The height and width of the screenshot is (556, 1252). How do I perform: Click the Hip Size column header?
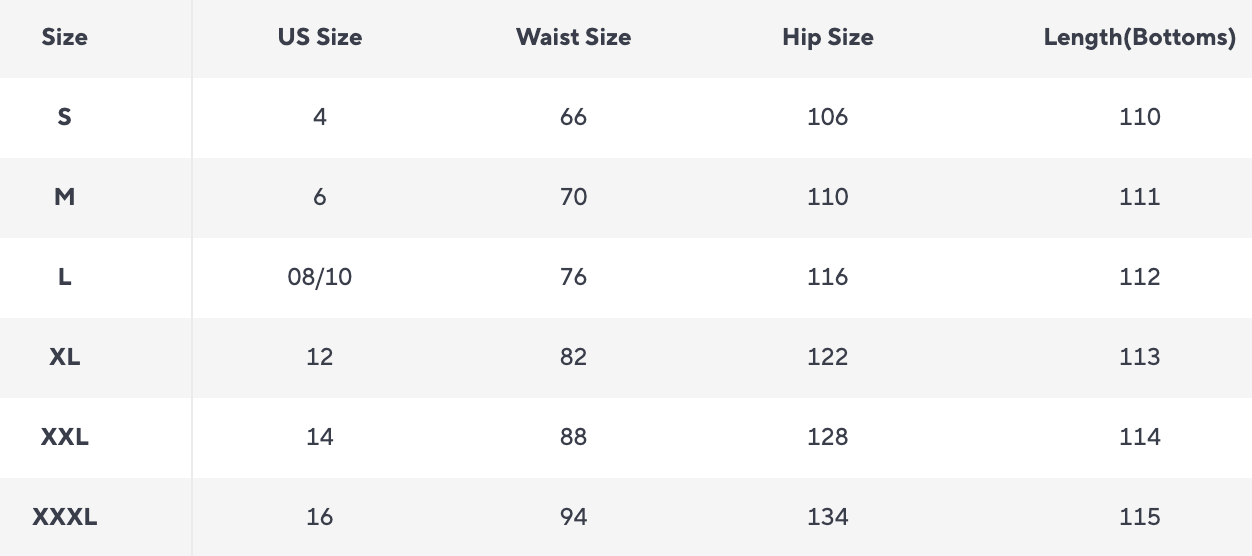tap(828, 38)
